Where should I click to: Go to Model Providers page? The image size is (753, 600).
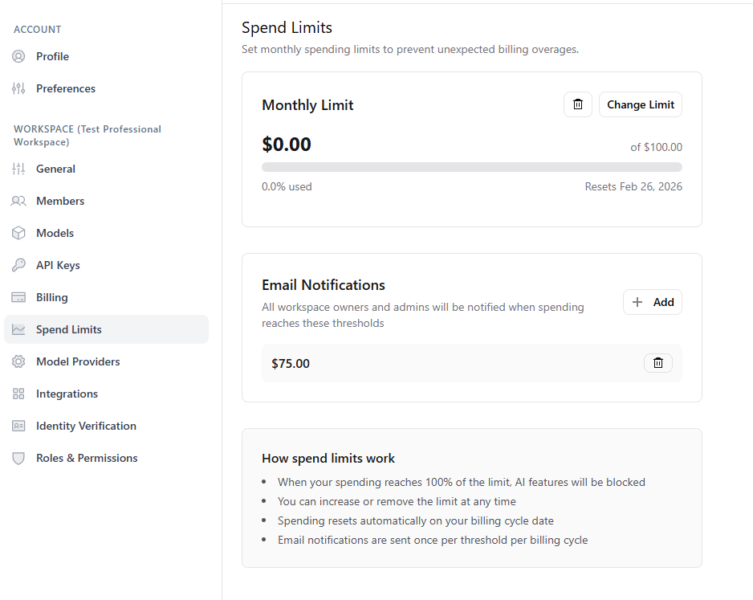(77, 362)
